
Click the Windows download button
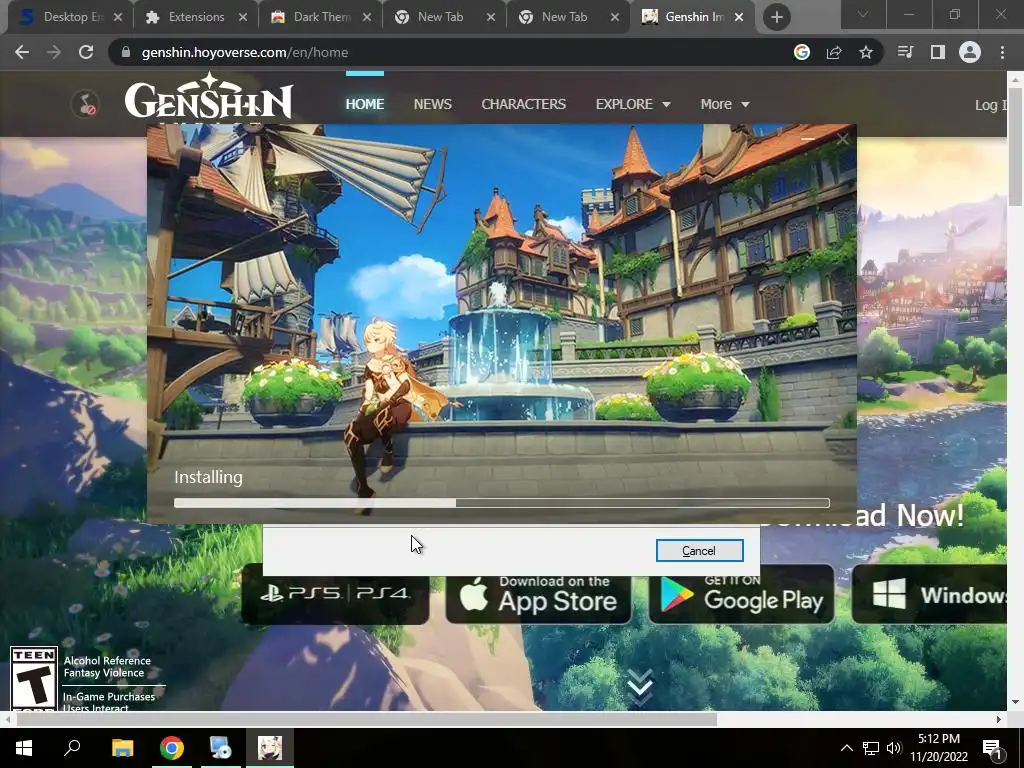coord(929,594)
